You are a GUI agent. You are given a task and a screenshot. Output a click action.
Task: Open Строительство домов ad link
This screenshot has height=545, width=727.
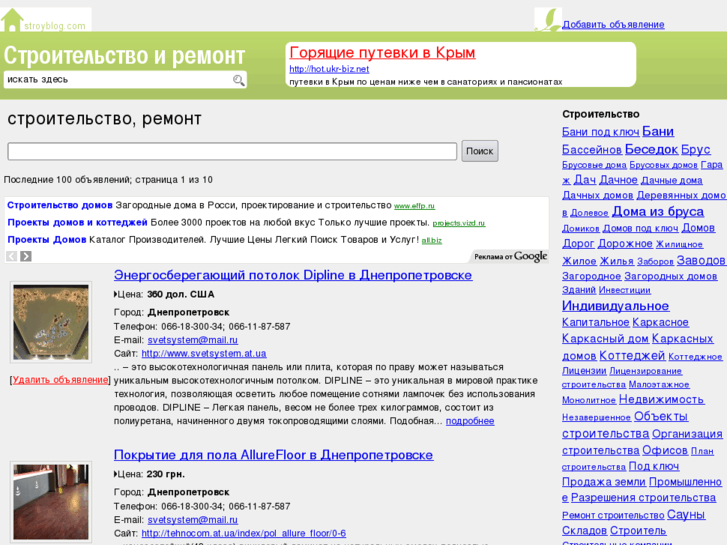(x=60, y=205)
